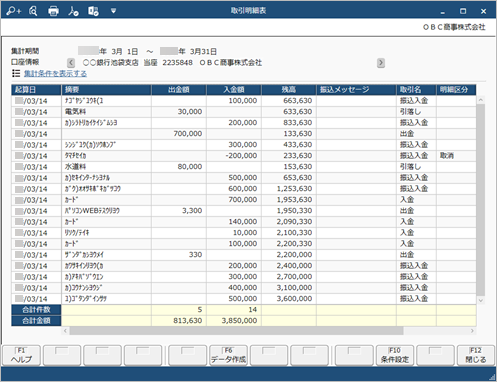Click the 摘要 column header

pyautogui.click(x=106, y=90)
